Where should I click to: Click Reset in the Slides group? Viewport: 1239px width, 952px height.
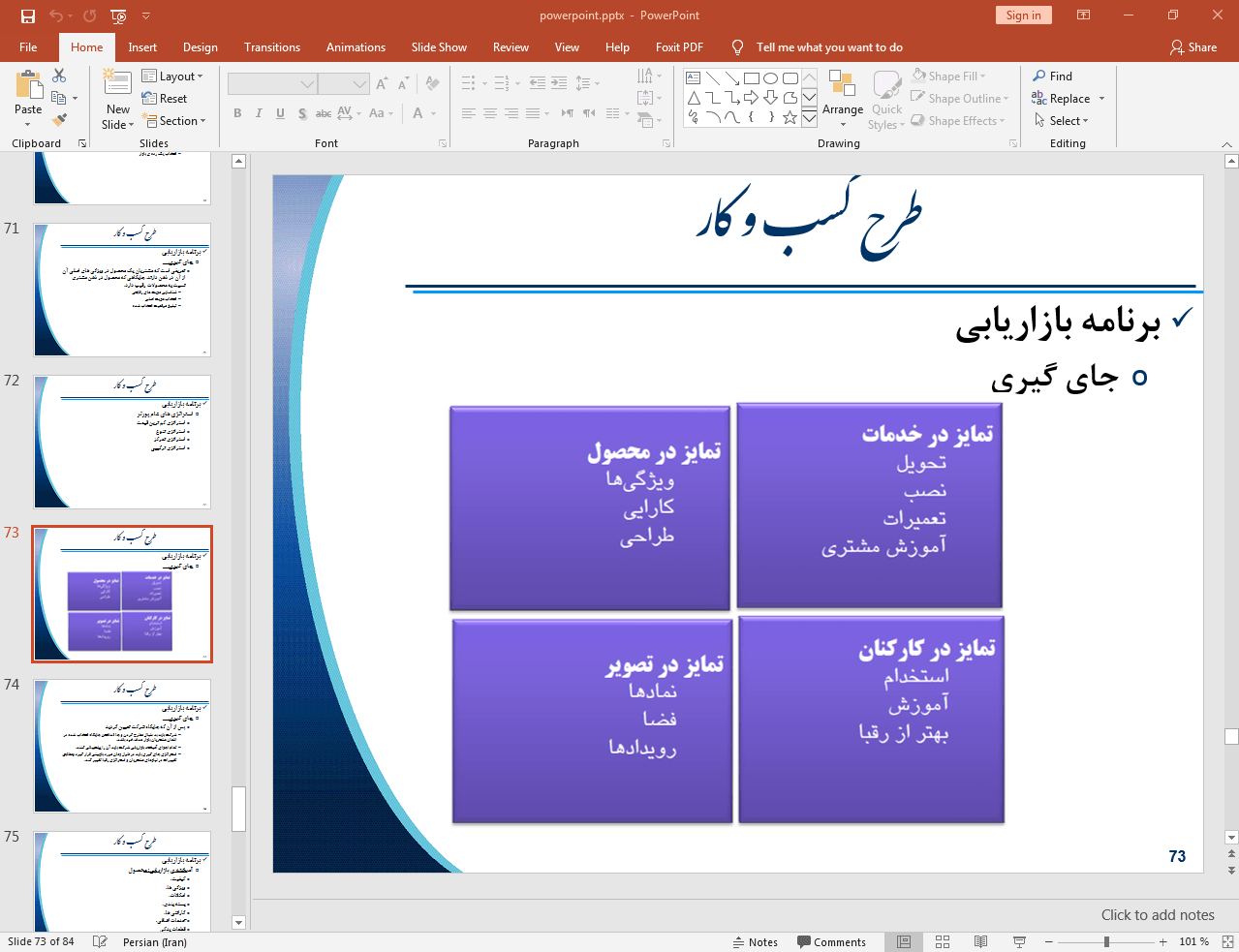(165, 98)
